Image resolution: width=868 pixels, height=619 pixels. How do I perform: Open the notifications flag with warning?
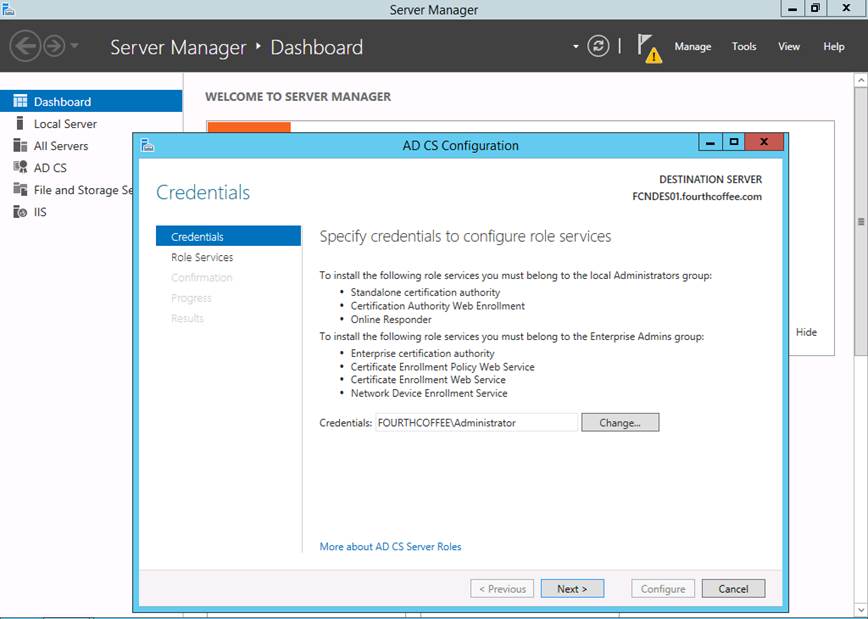[649, 47]
